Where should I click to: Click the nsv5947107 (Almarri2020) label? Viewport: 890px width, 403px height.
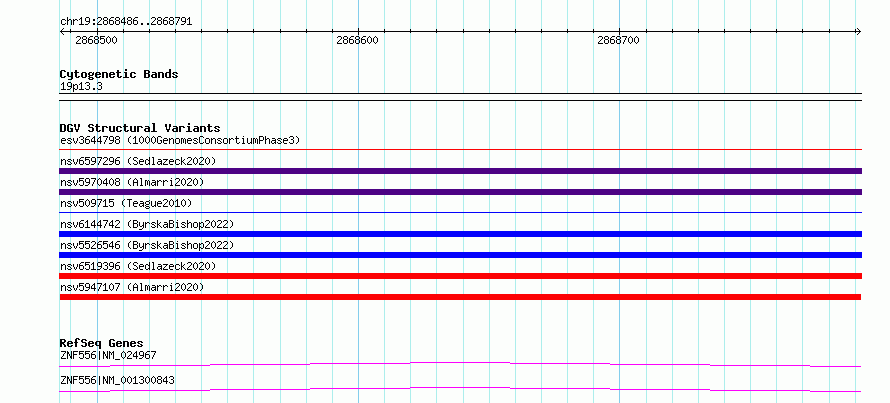(x=132, y=287)
